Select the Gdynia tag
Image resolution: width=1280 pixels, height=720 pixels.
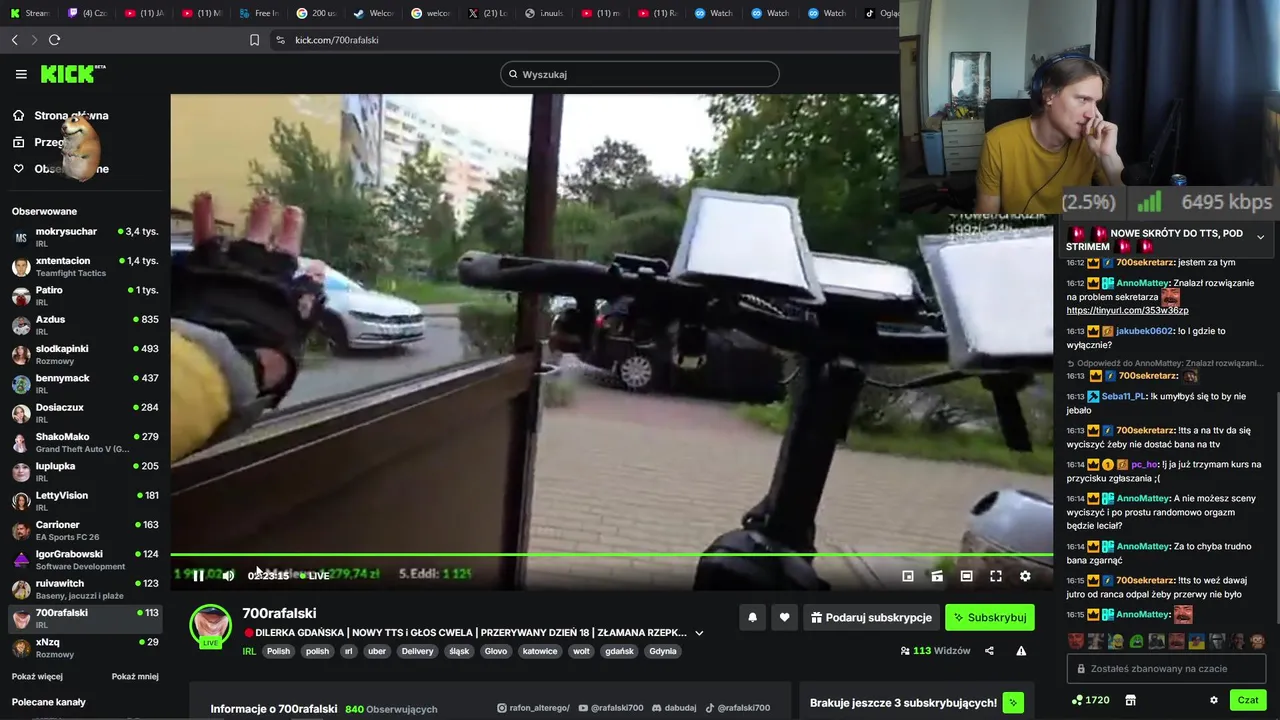662,651
